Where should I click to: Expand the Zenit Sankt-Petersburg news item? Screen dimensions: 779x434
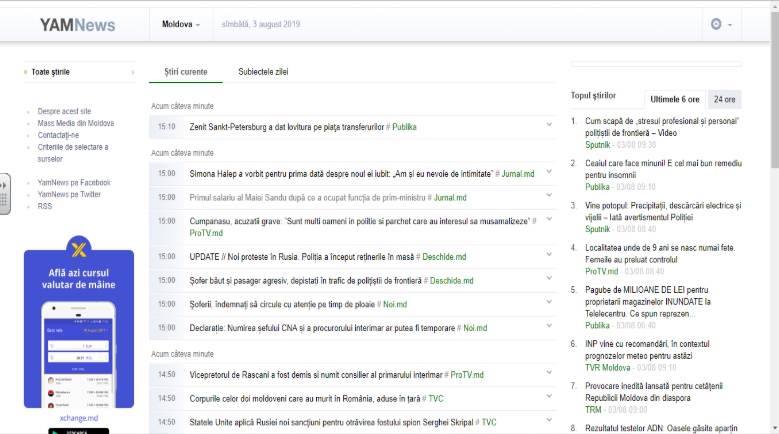pos(548,126)
